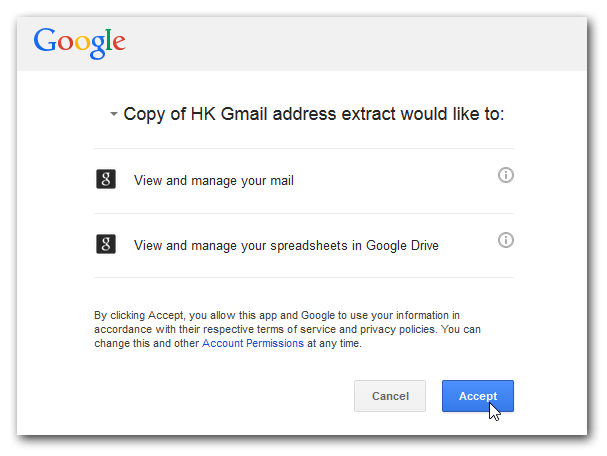
Task: Click the 'By clicking Accept' disclaimer paragraph
Action: pyautogui.click(x=287, y=329)
